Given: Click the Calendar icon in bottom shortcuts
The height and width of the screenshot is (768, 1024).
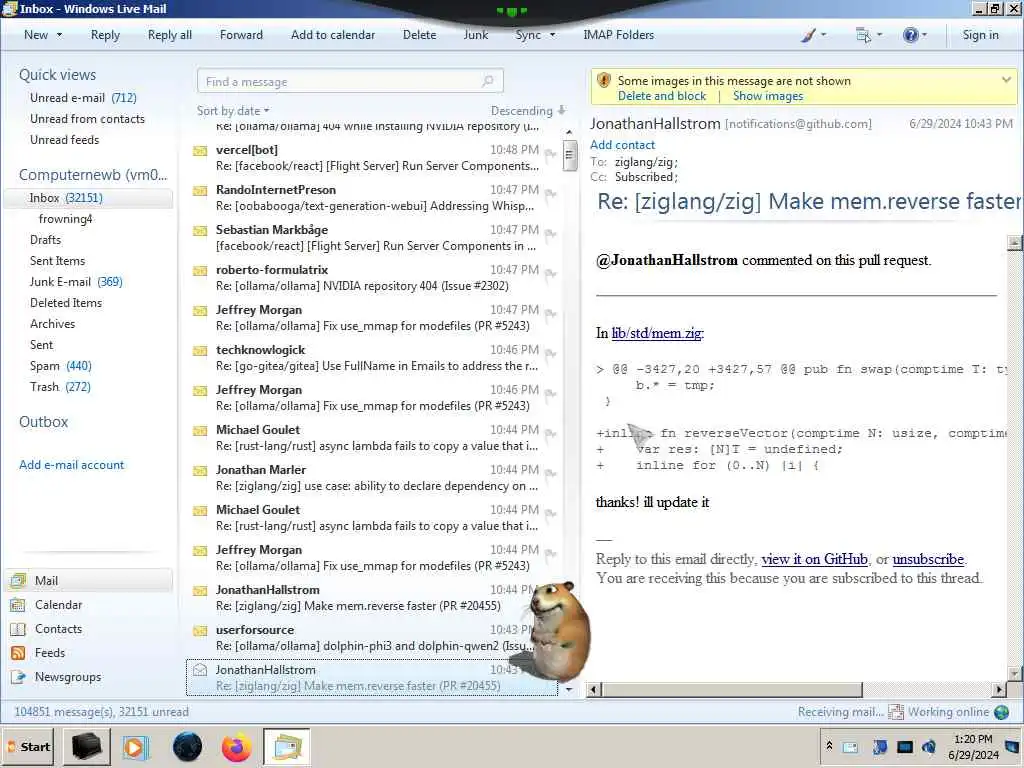Looking at the screenshot, I should (18, 605).
